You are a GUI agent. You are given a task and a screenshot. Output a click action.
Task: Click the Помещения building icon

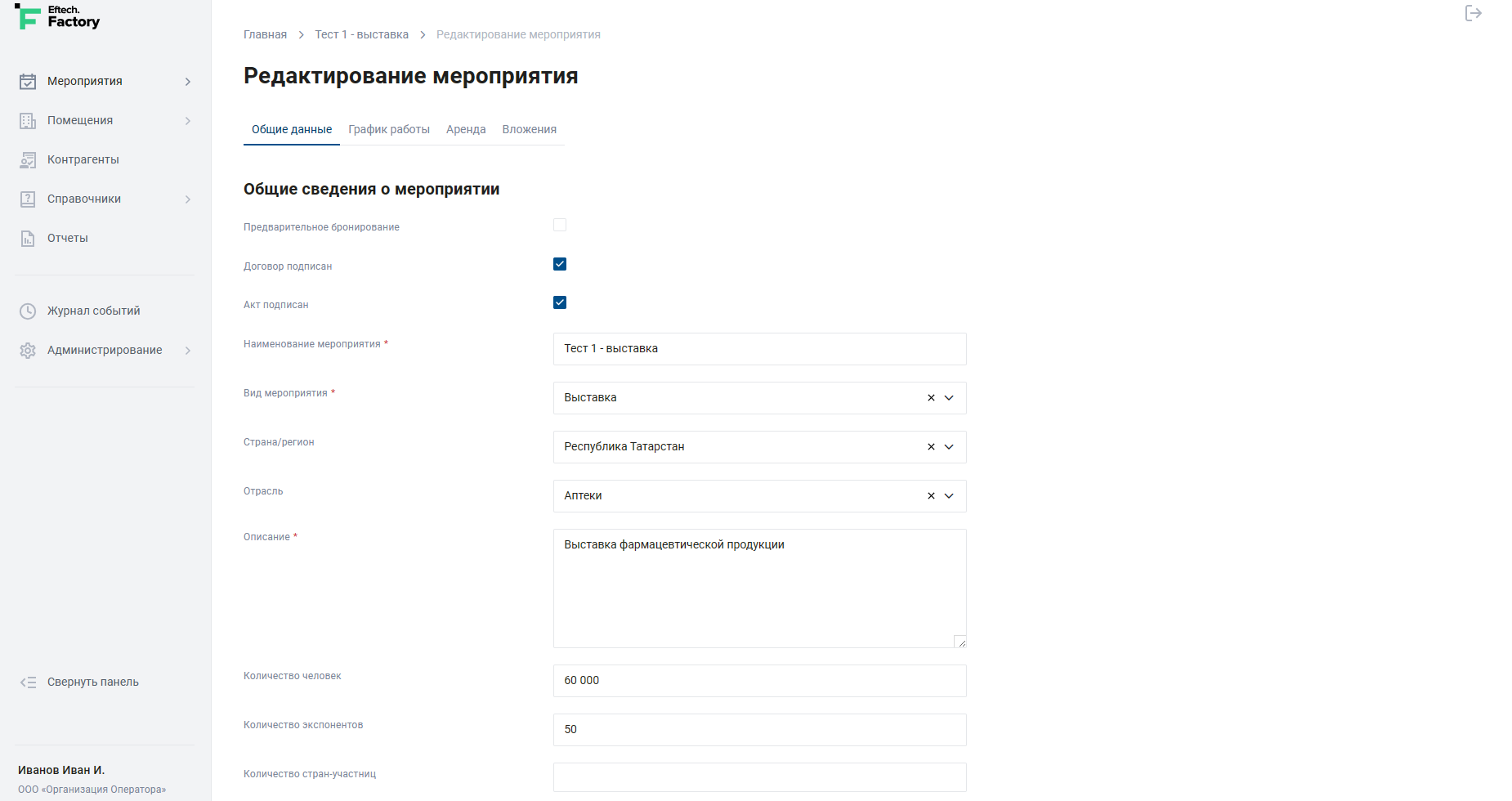coord(28,121)
